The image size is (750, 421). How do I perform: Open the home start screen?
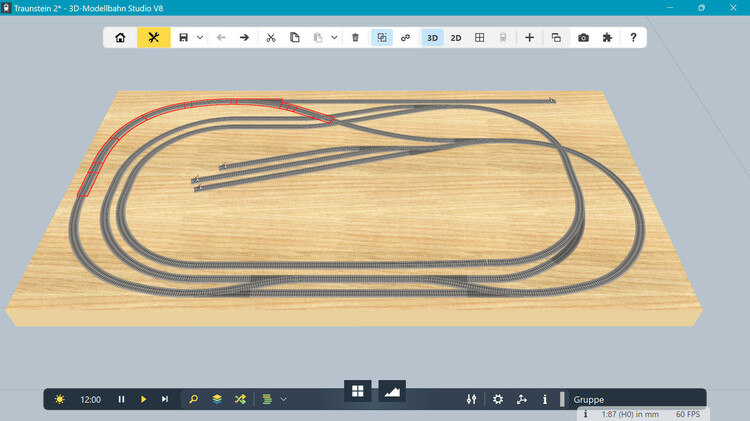(x=120, y=37)
